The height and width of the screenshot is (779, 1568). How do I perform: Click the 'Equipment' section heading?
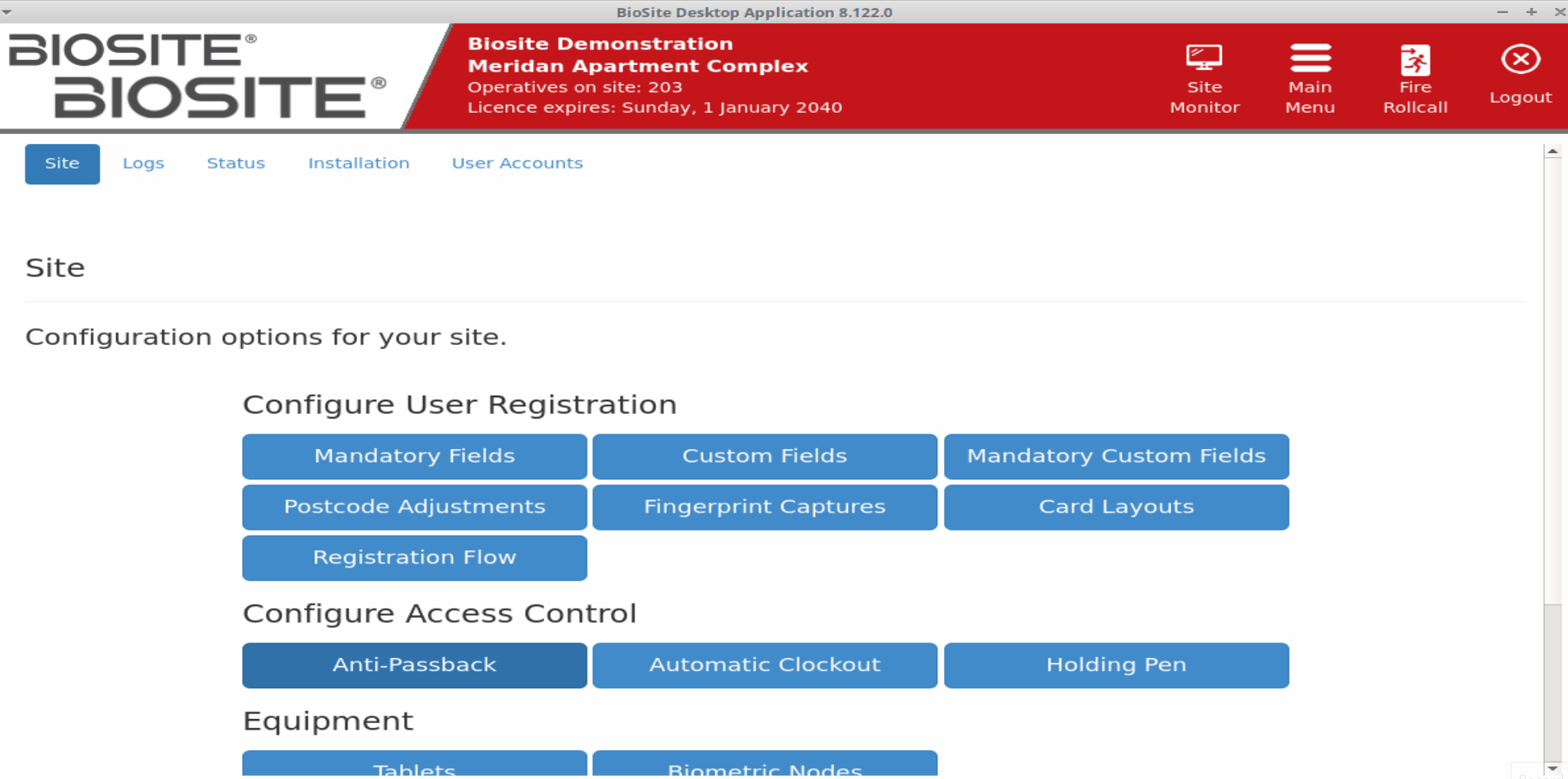tap(328, 721)
